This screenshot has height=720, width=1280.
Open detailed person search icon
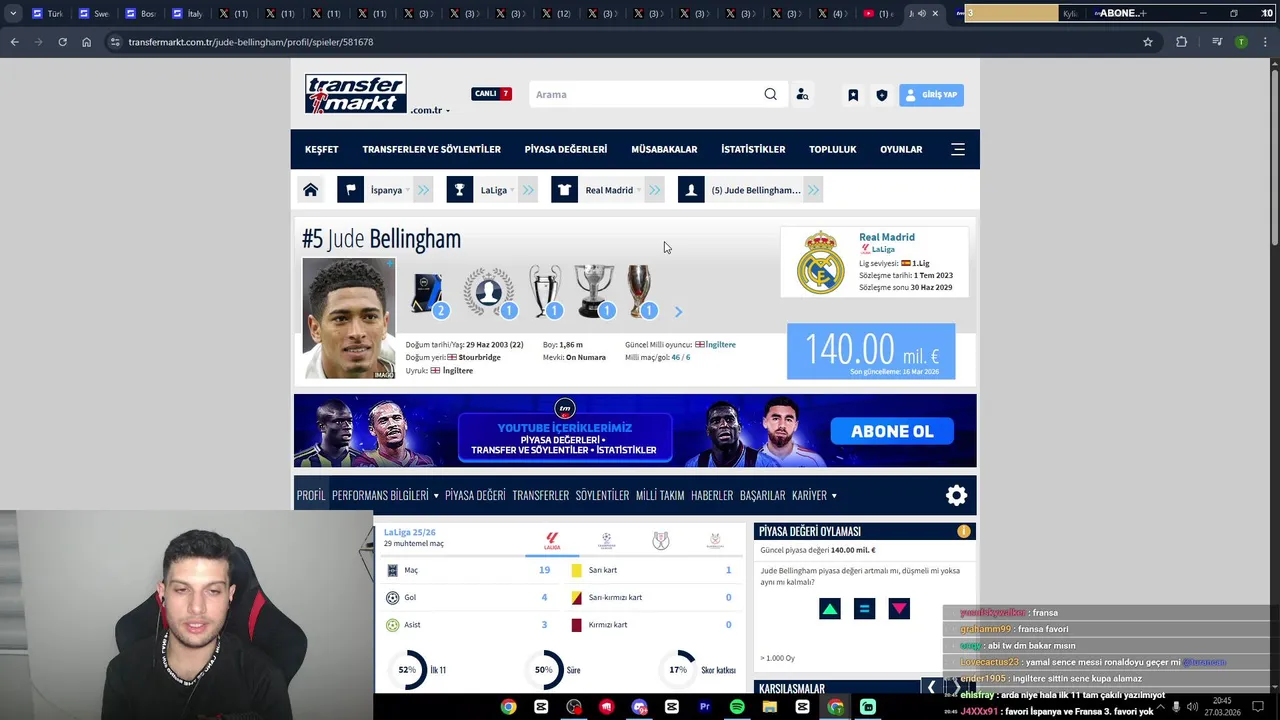(x=802, y=94)
